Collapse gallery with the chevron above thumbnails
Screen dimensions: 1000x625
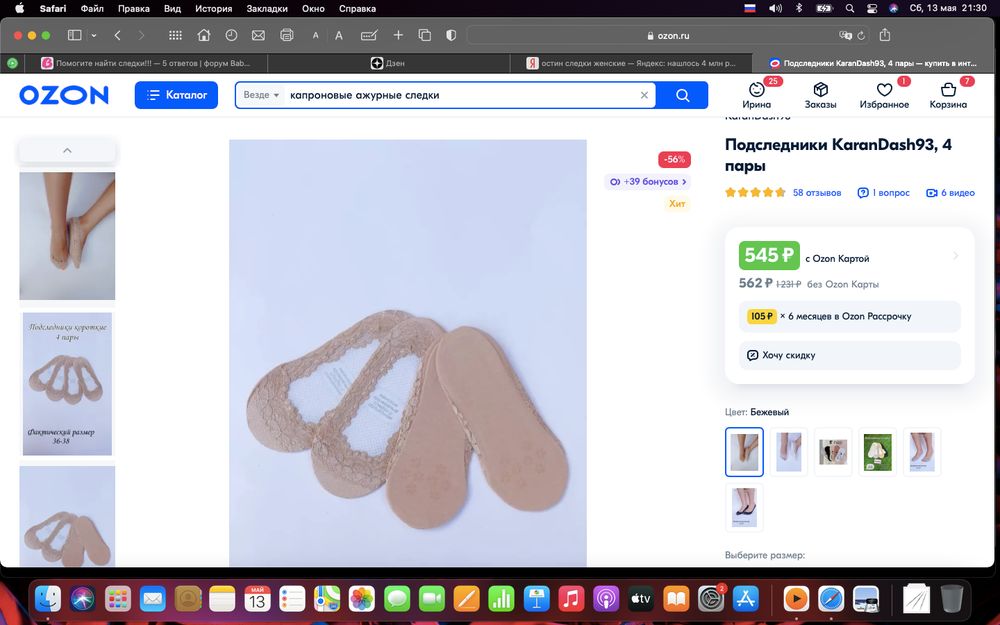pos(67,148)
